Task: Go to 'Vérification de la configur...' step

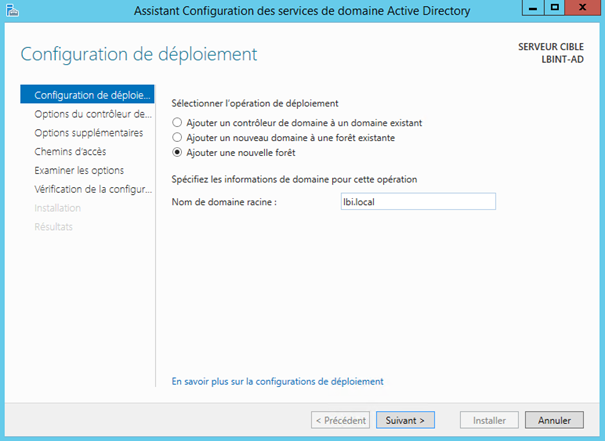Action: click(x=92, y=189)
